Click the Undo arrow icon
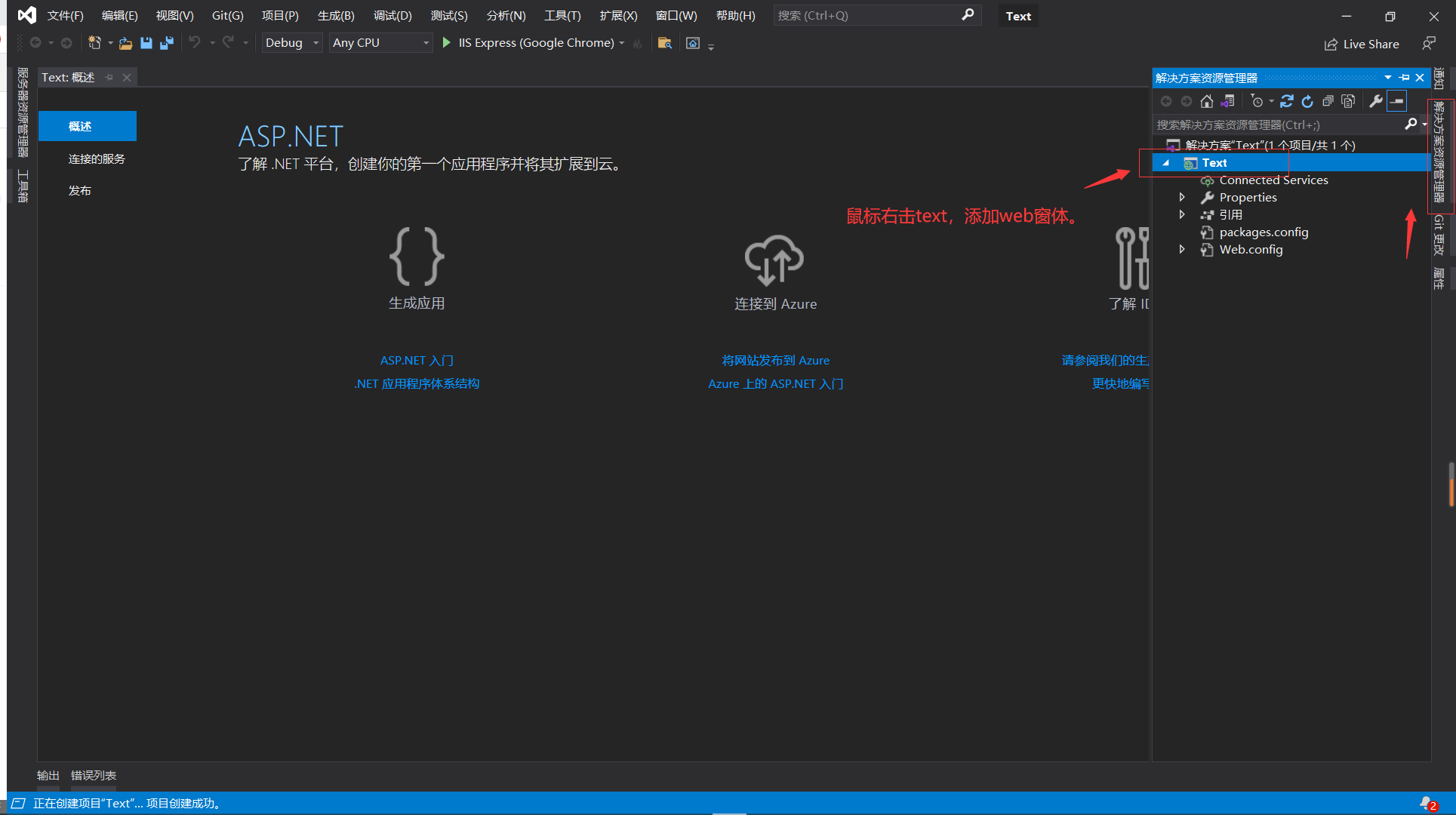1456x815 pixels. pyautogui.click(x=195, y=42)
